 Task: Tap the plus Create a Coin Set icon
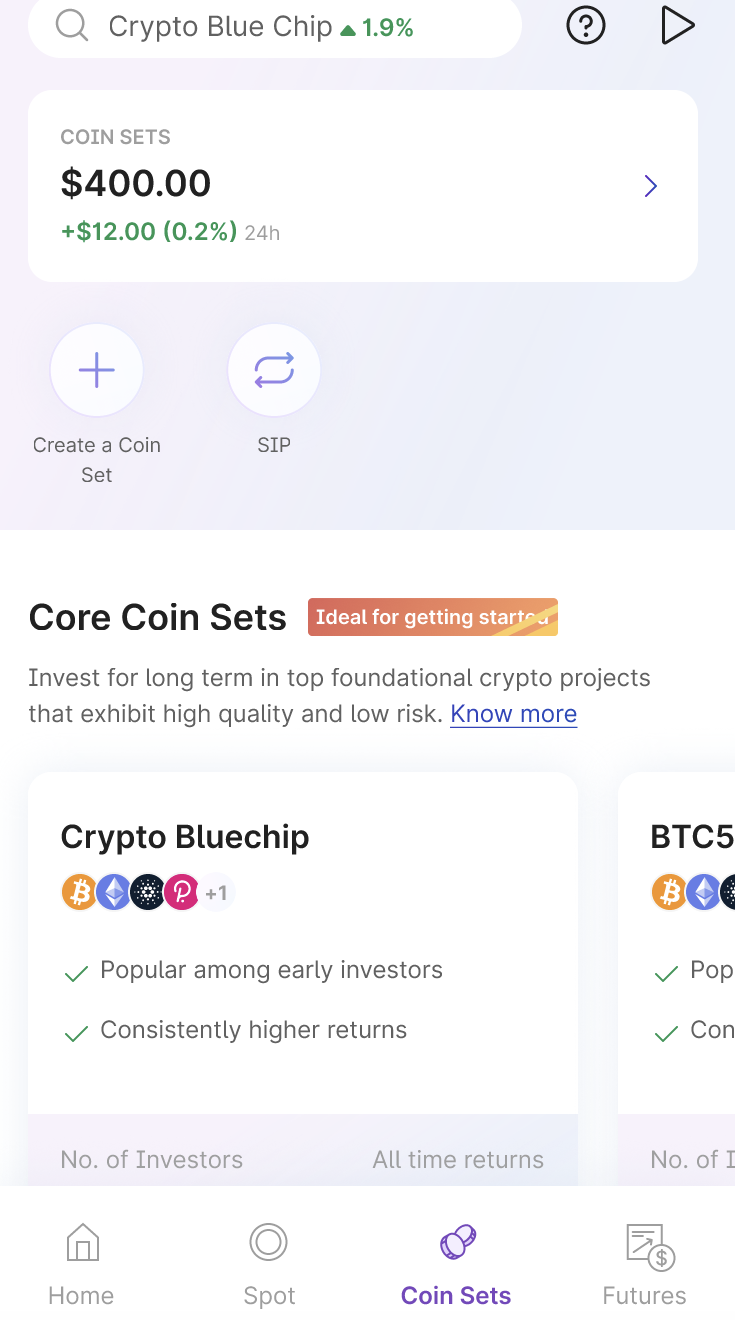coord(97,370)
